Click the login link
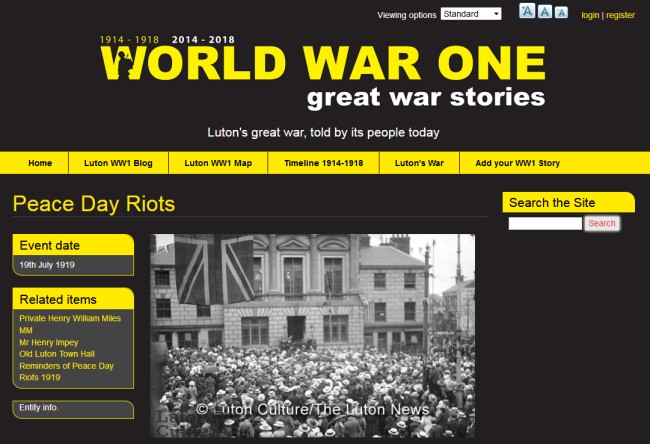This screenshot has width=650, height=444. tap(590, 15)
